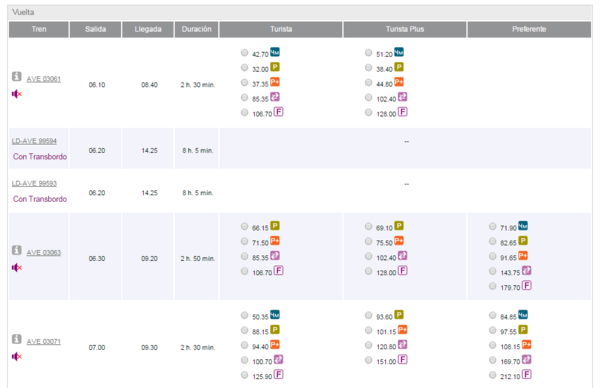Open info icon for train AVE 03071
This screenshot has width=600, height=388.
(x=16, y=339)
